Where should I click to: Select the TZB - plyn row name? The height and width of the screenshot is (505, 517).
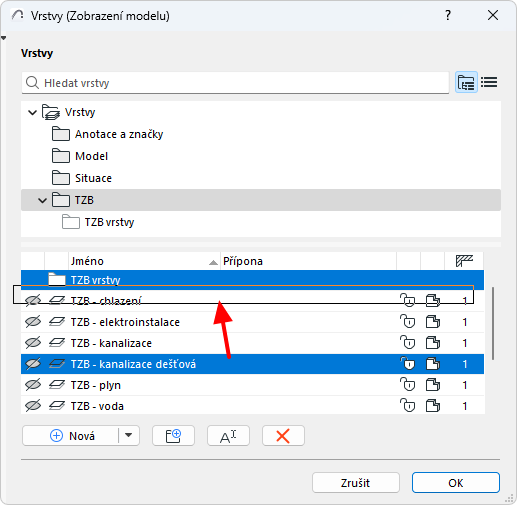96,385
